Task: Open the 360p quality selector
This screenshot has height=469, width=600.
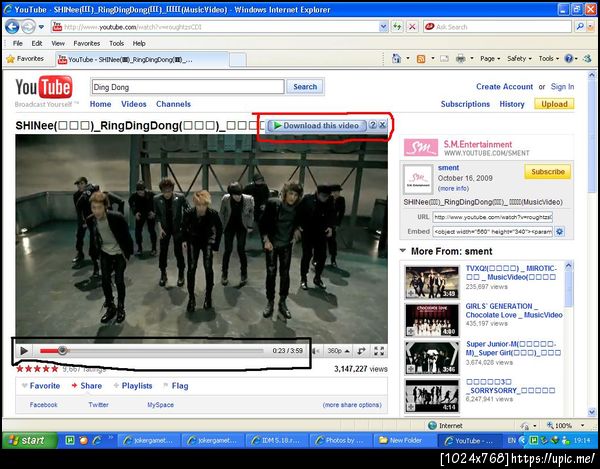Action: [x=338, y=351]
